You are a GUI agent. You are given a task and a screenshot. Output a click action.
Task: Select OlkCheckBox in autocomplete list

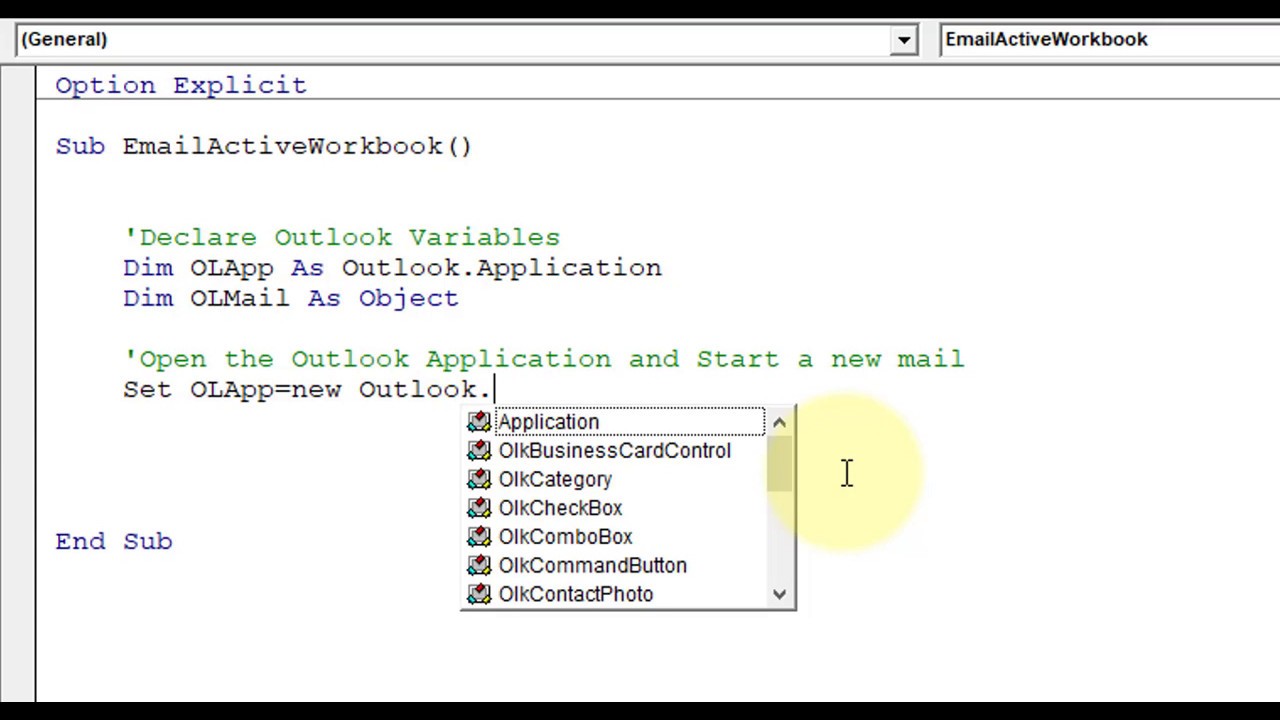pyautogui.click(x=560, y=508)
